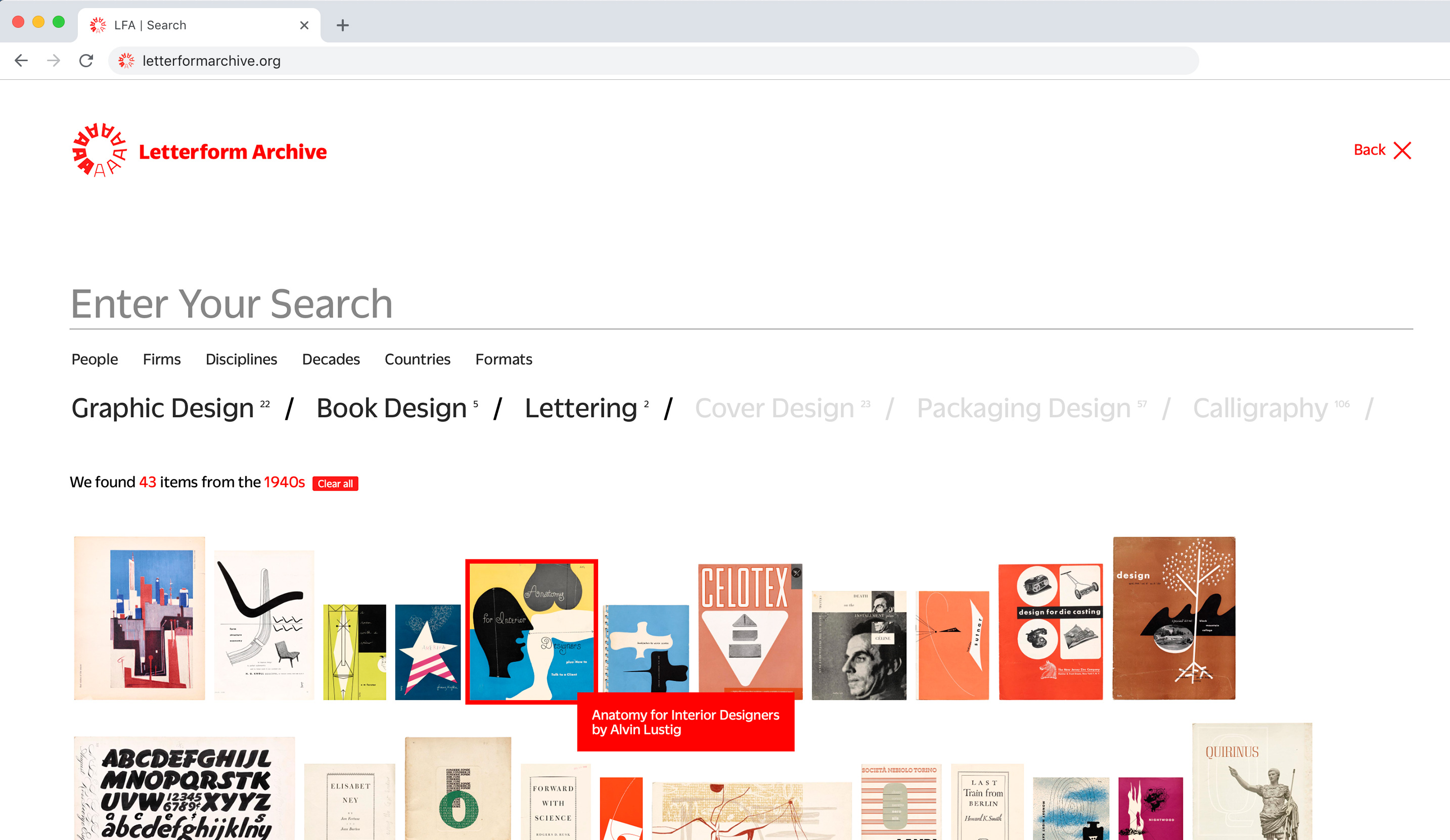Open a new tab with plus icon
The image size is (1450, 840).
(342, 25)
